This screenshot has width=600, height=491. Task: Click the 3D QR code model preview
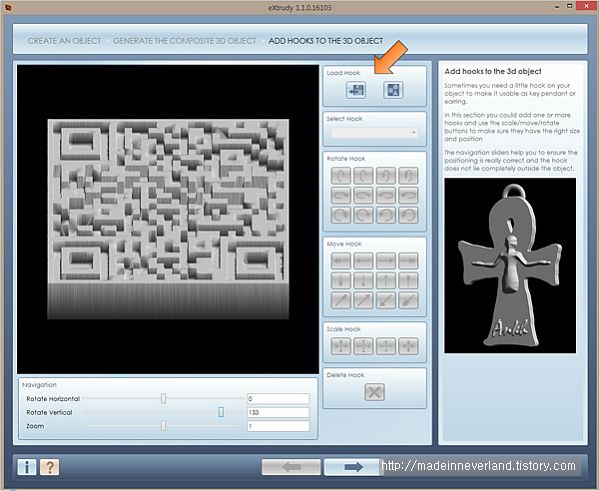(168, 219)
